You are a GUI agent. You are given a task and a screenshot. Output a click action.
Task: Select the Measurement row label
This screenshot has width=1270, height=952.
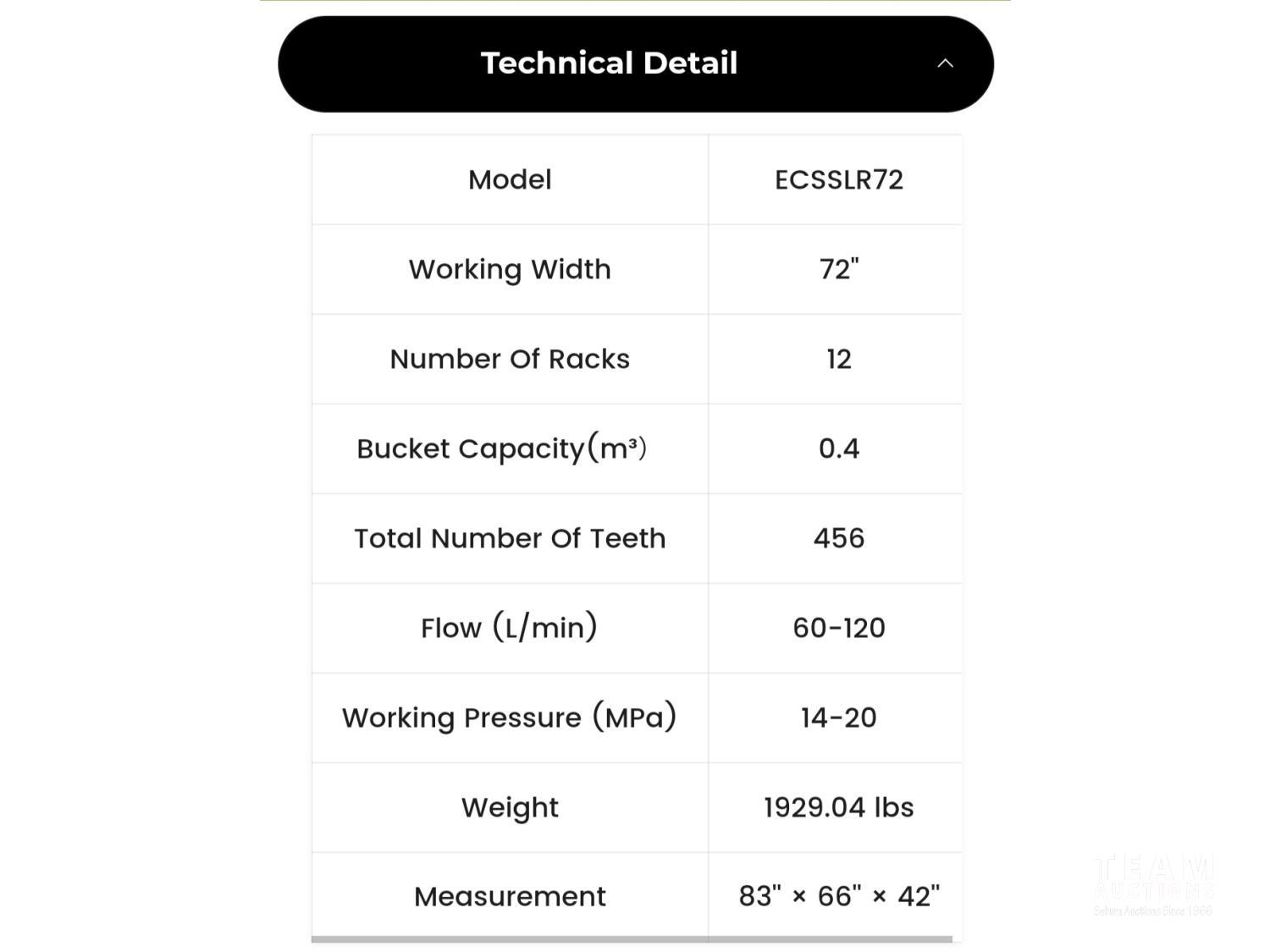click(x=510, y=896)
